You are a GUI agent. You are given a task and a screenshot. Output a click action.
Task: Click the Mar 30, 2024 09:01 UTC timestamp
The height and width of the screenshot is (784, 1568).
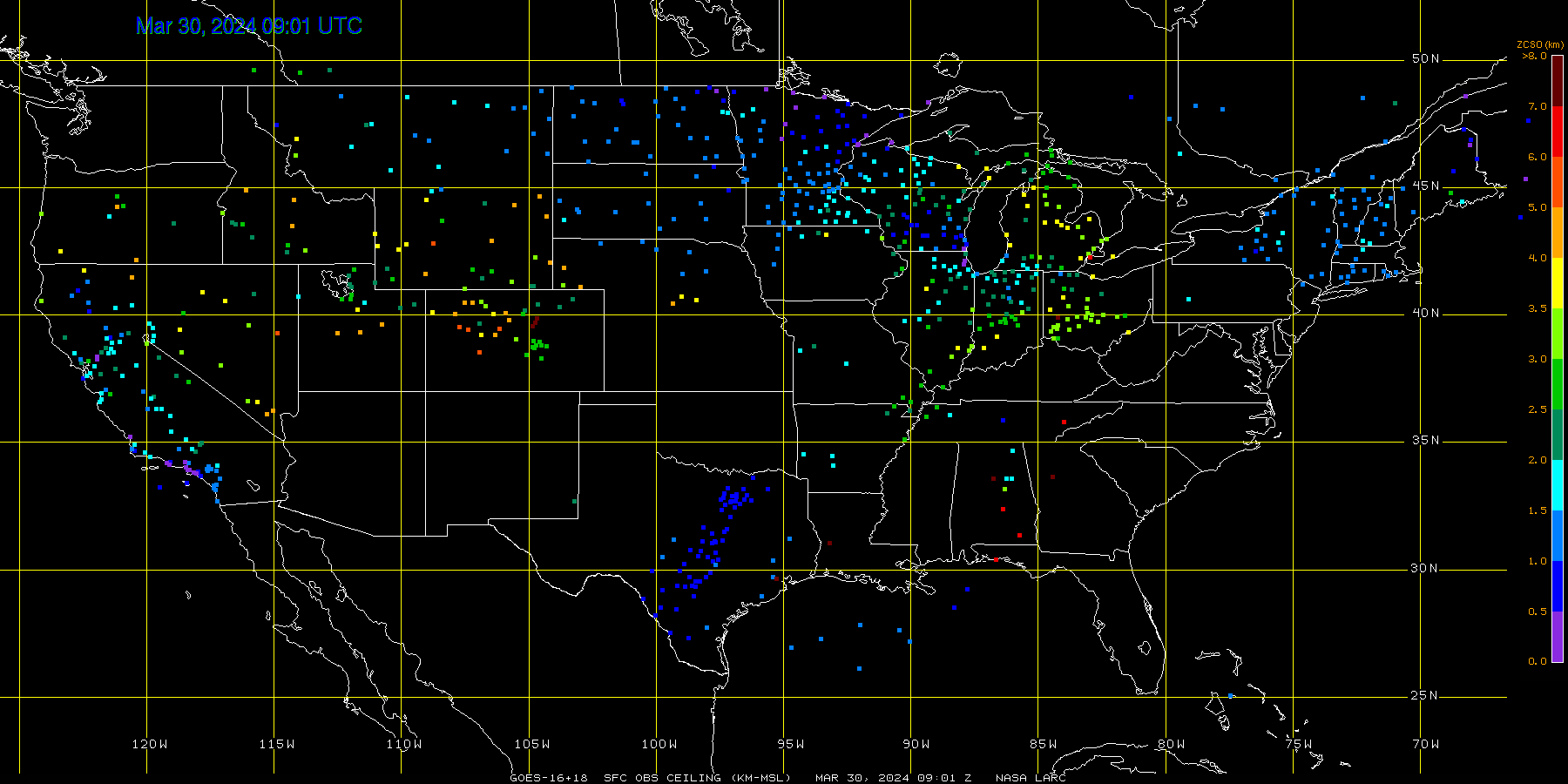[x=249, y=26]
